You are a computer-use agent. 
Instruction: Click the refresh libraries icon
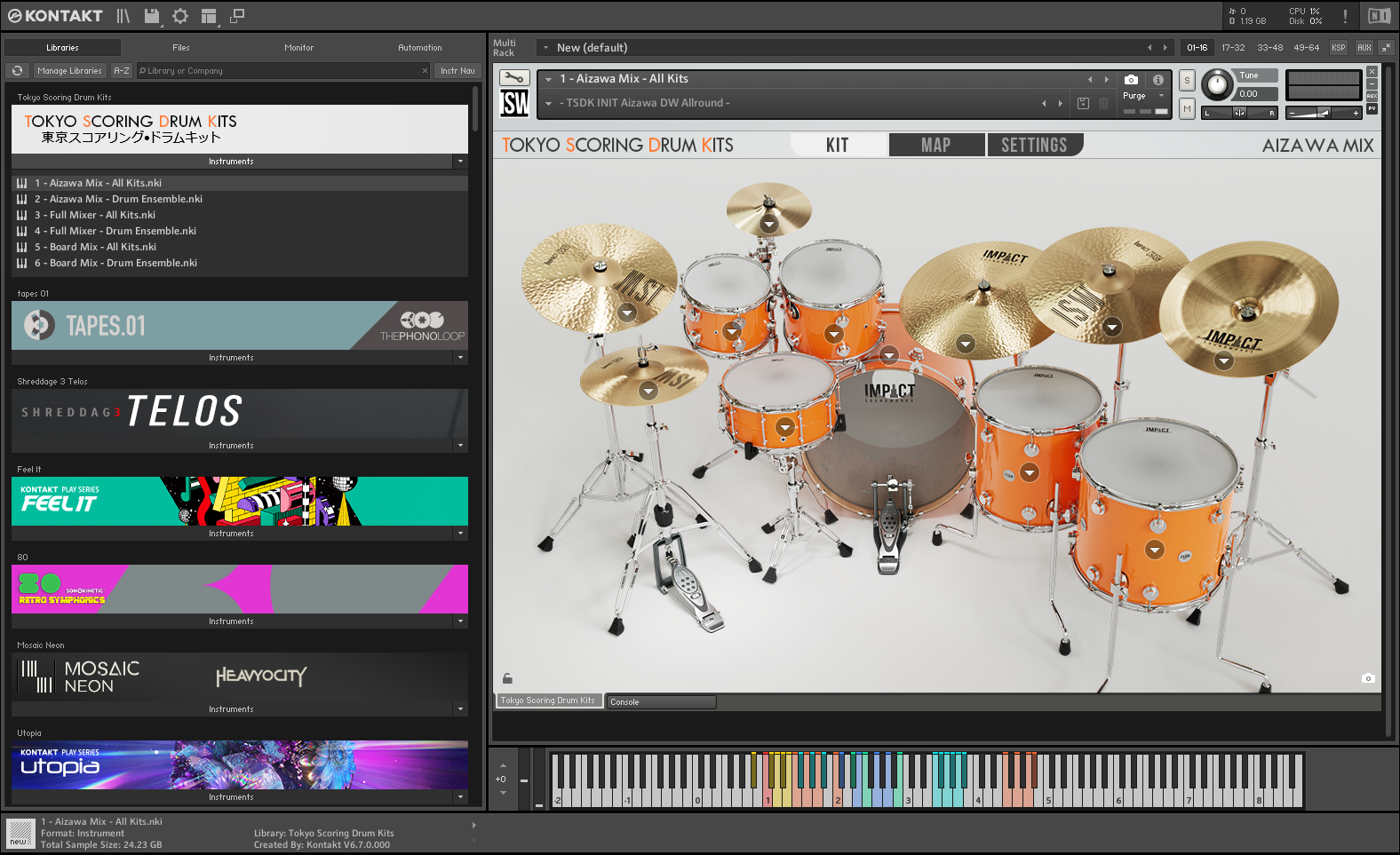click(x=17, y=71)
